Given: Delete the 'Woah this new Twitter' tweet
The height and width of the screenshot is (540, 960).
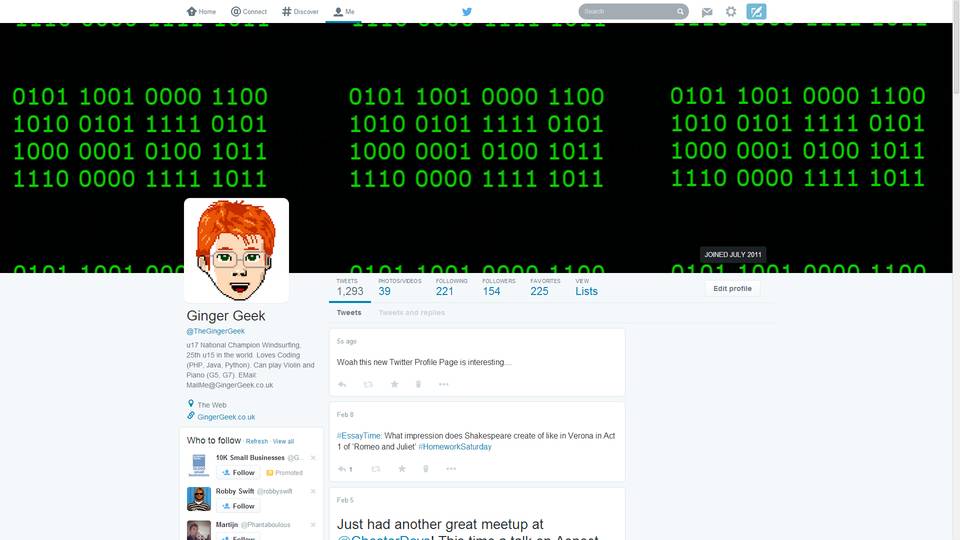Looking at the screenshot, I should click(x=418, y=384).
